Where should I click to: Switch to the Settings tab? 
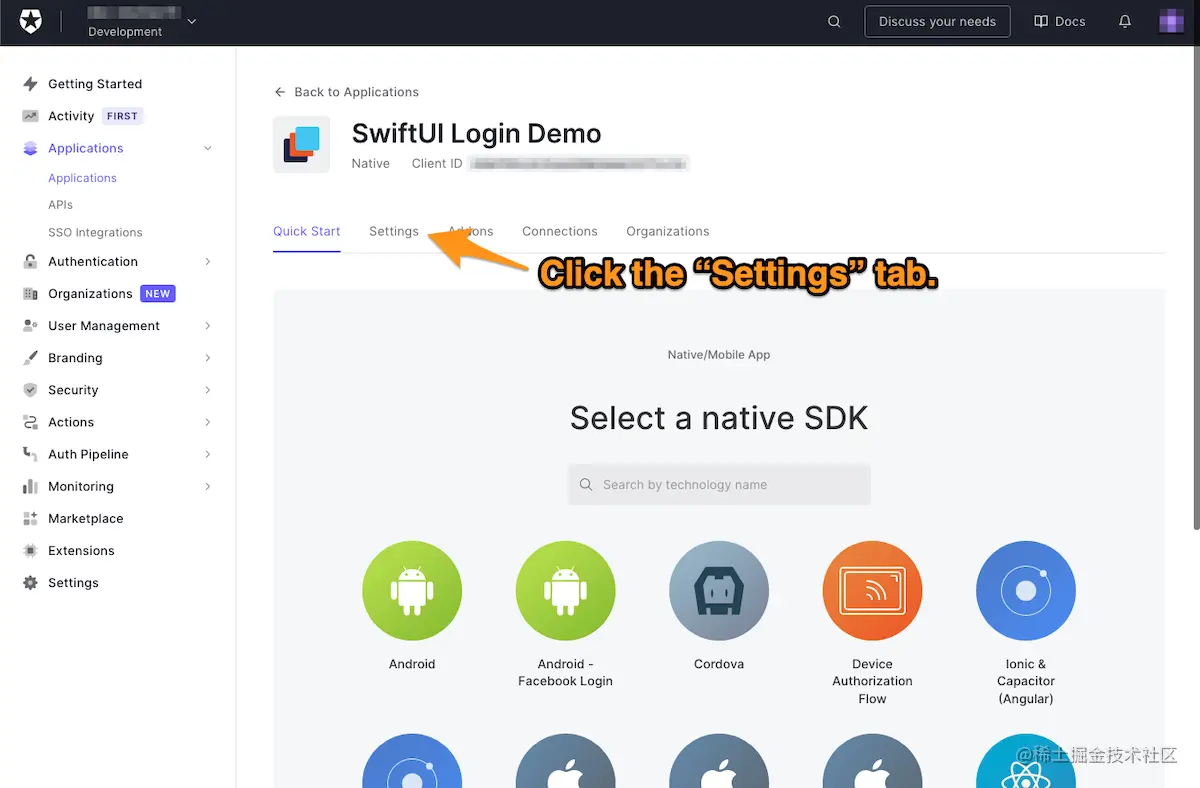[394, 231]
